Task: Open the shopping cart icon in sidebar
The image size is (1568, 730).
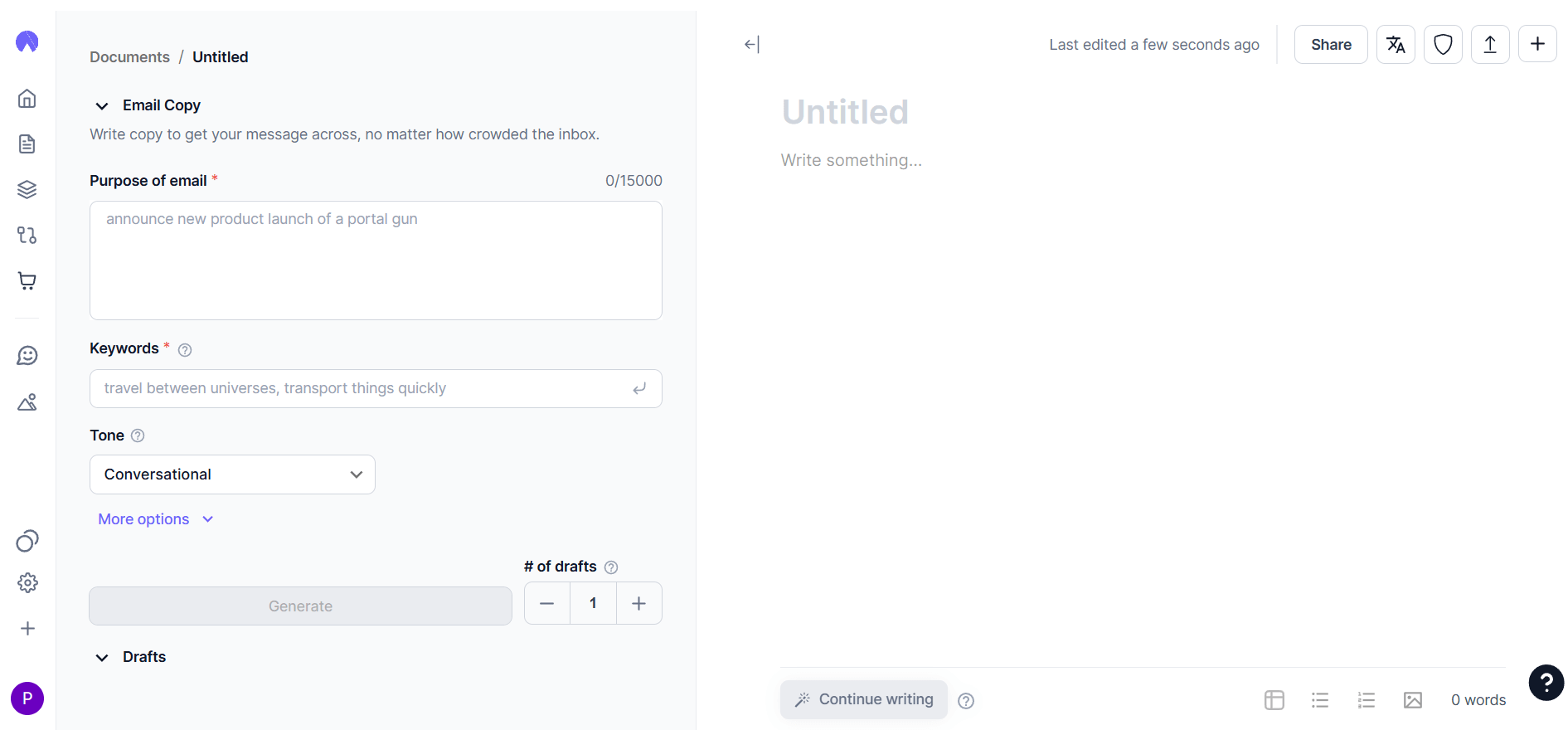Action: (x=27, y=280)
